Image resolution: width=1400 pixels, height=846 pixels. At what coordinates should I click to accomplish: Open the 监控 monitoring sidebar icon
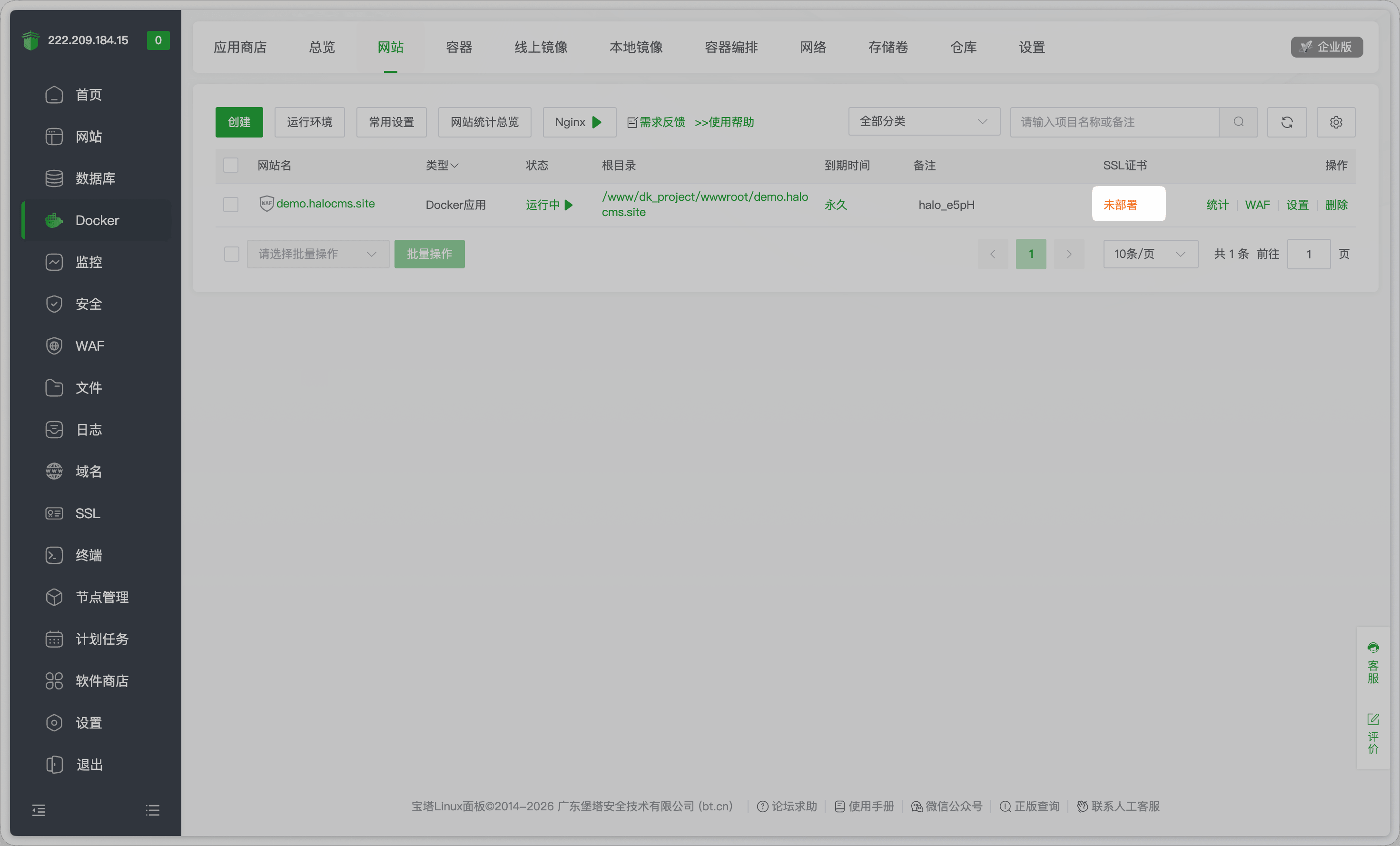[x=54, y=262]
